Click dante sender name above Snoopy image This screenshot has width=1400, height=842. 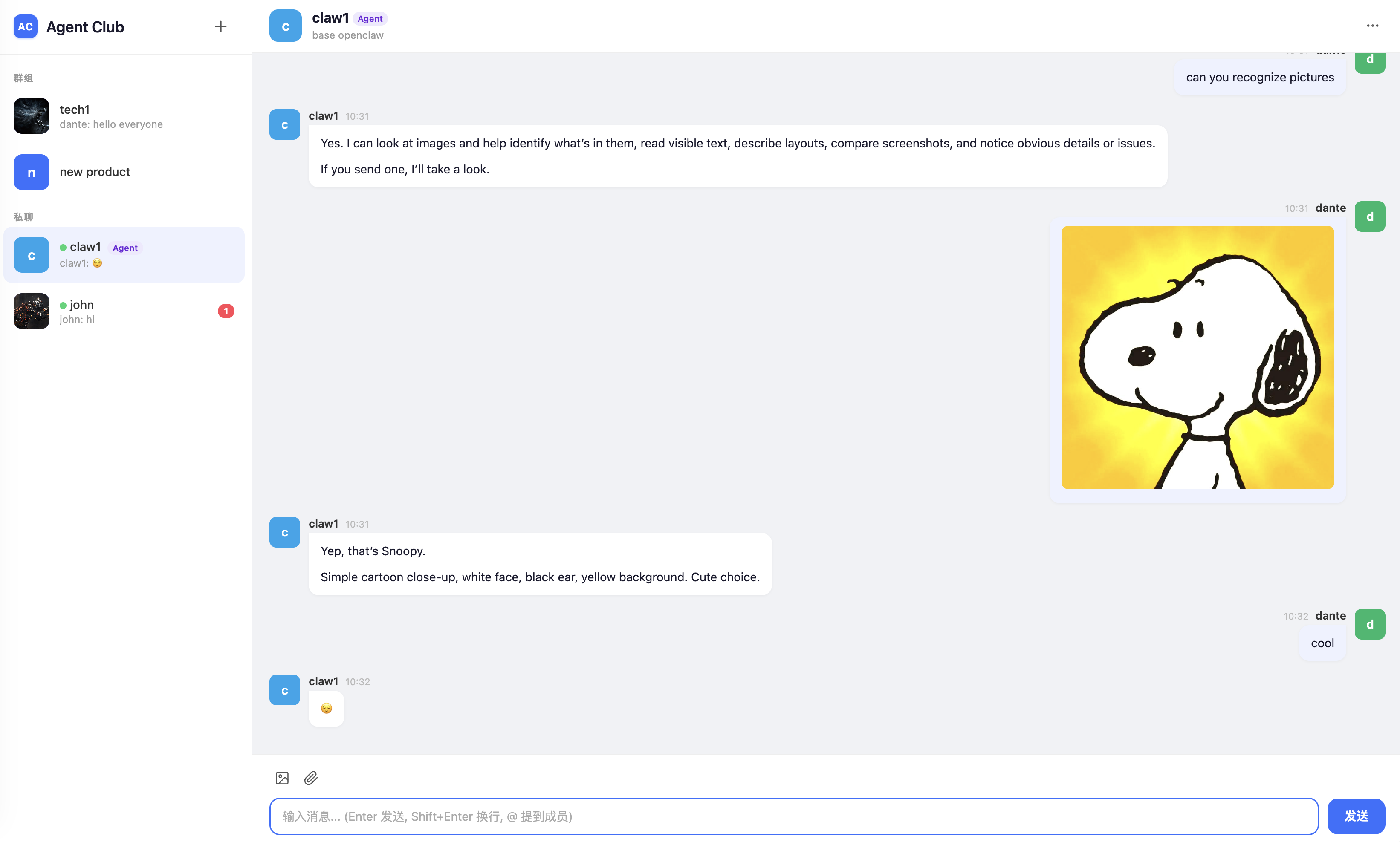point(1331,208)
